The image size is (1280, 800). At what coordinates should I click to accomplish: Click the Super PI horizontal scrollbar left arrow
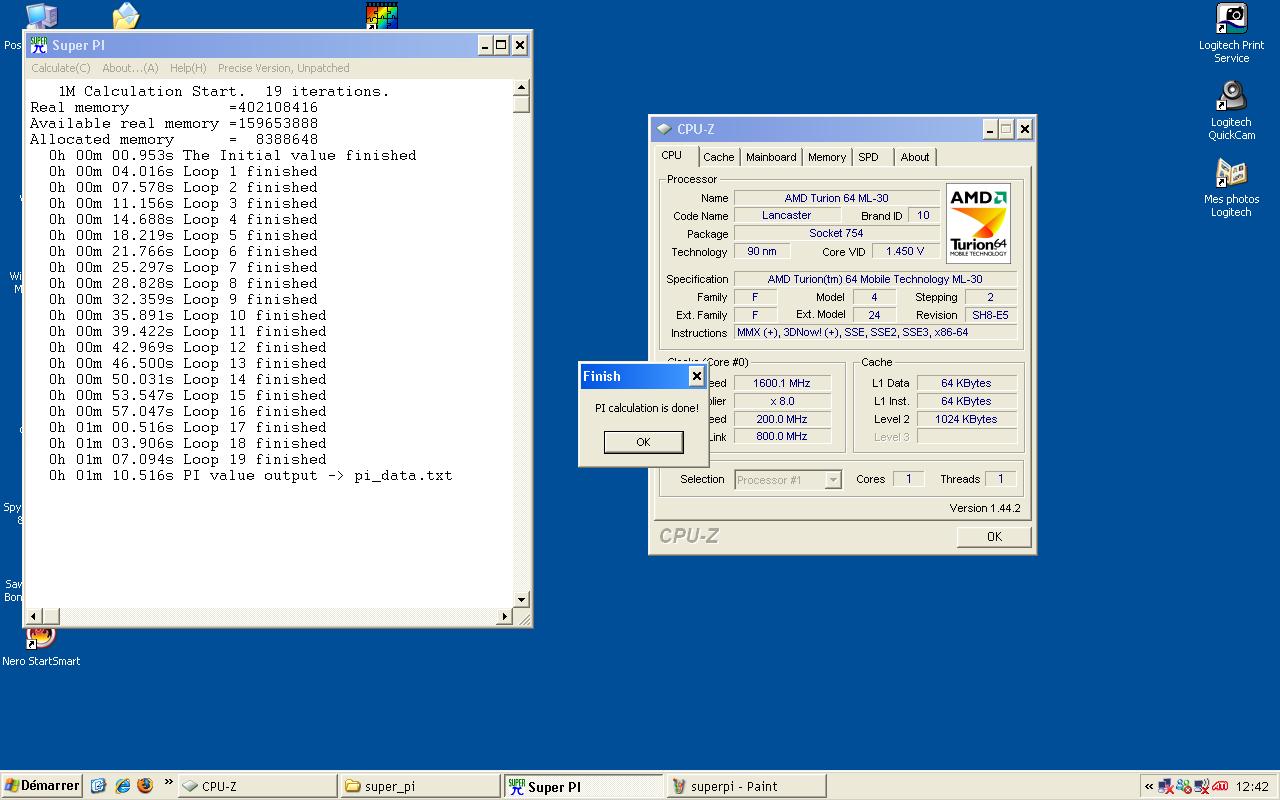pyautogui.click(x=34, y=617)
